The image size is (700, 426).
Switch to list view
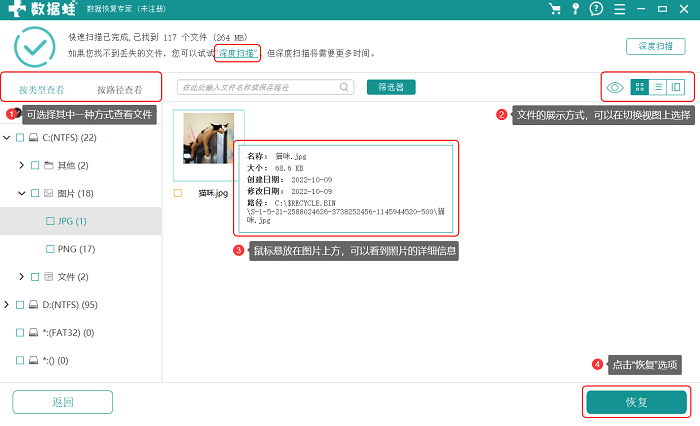(x=658, y=87)
